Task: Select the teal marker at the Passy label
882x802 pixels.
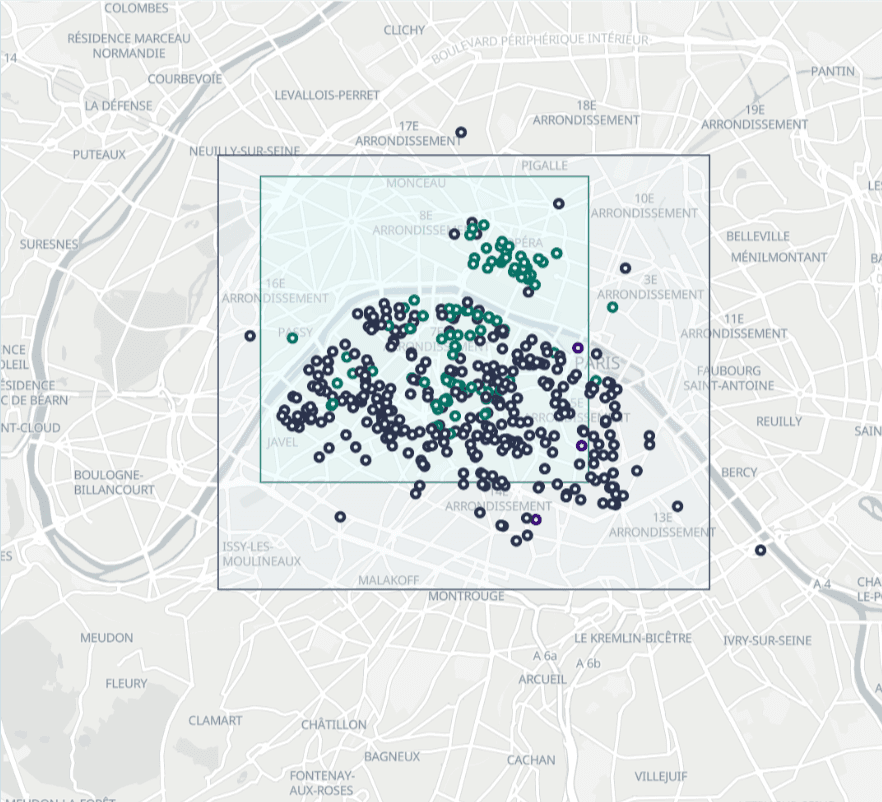Action: click(x=292, y=338)
